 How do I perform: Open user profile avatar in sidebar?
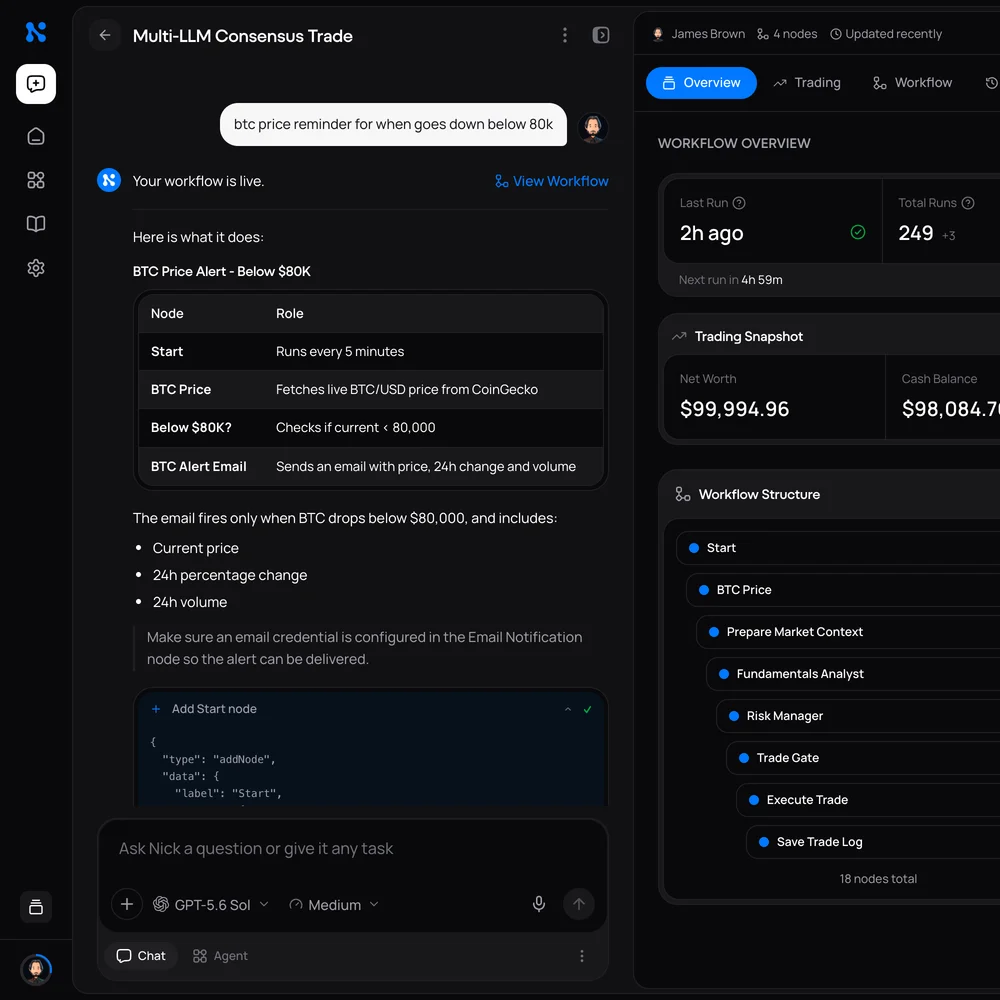36,969
